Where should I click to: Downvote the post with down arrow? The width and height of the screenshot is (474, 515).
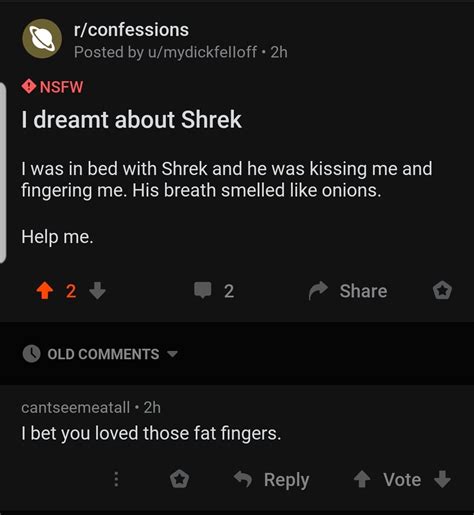98,291
